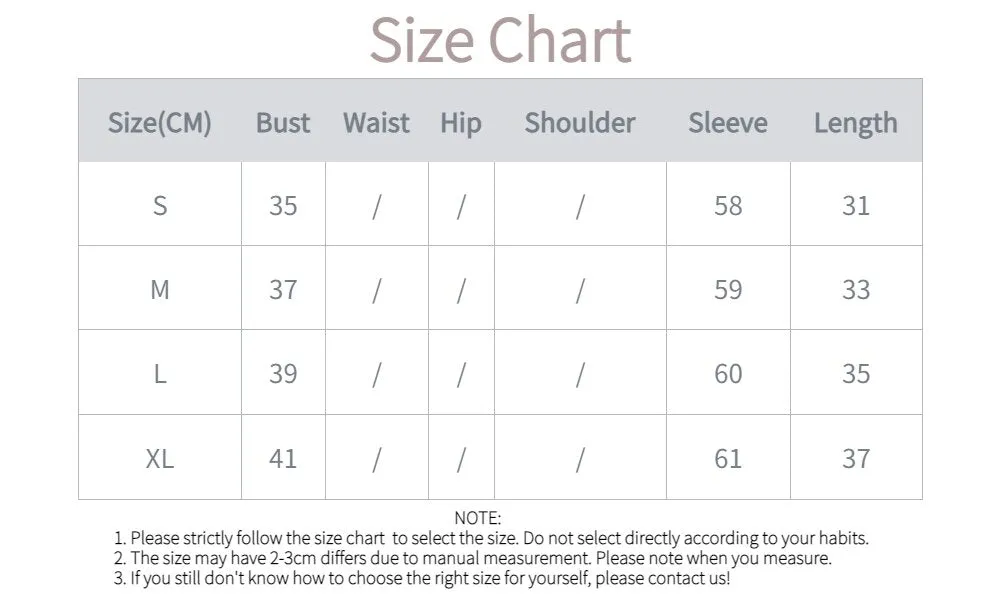Image resolution: width=1000 pixels, height=600 pixels.
Task: Click bust value 41 for size XL
Action: [283, 458]
